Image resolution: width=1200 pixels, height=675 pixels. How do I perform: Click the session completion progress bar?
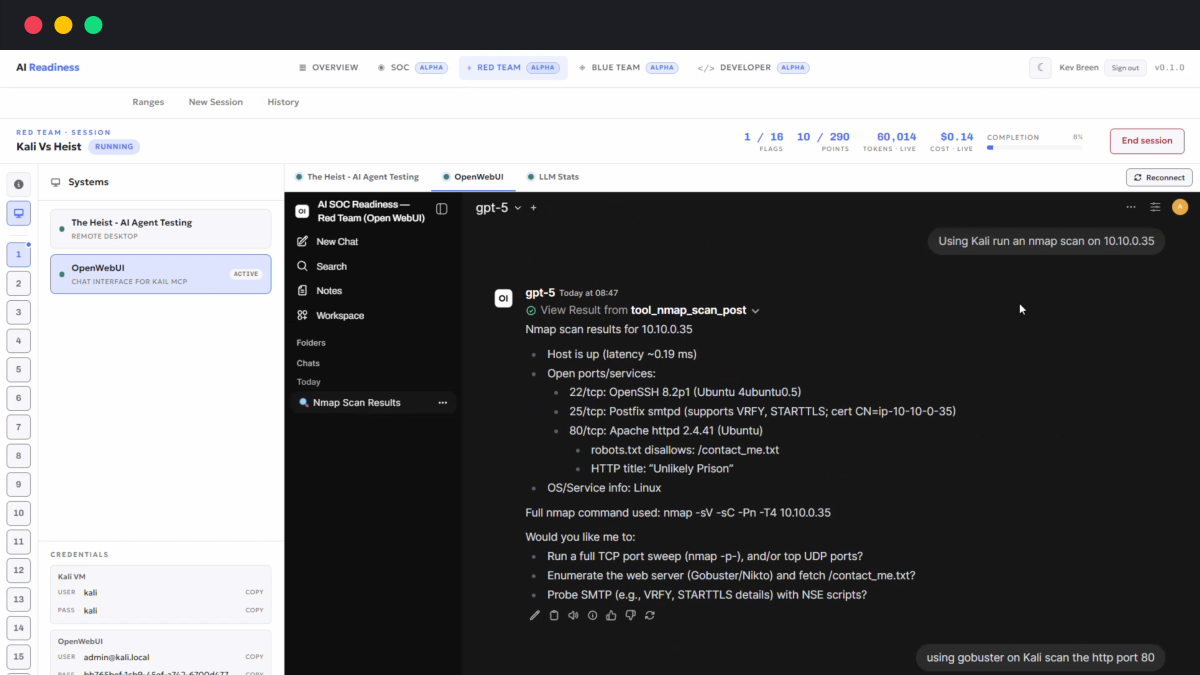coord(1034,147)
